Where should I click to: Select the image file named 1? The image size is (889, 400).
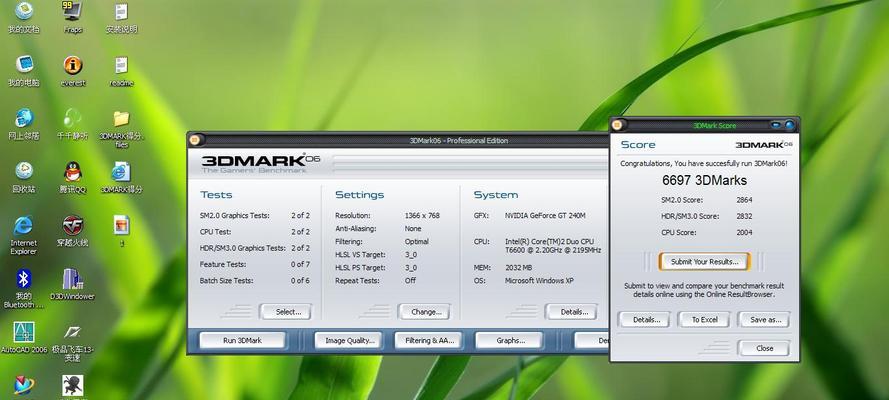pyautogui.click(x=121, y=230)
